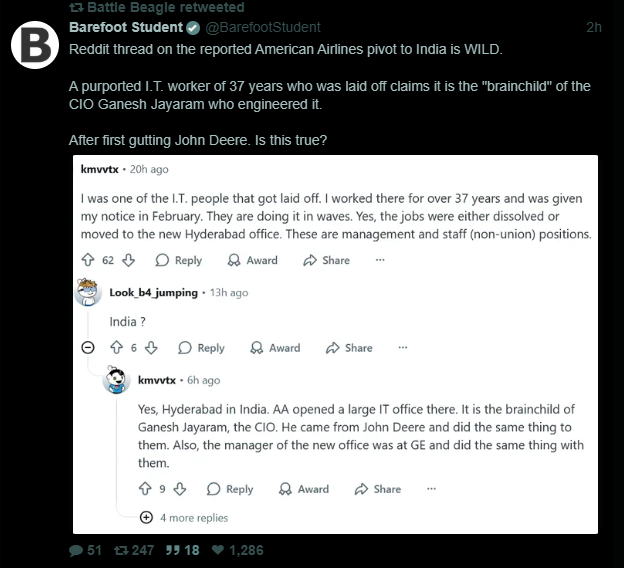Viewport: 624px width, 568px height.
Task: Retweet the Barefoot Student post
Action: (122, 550)
